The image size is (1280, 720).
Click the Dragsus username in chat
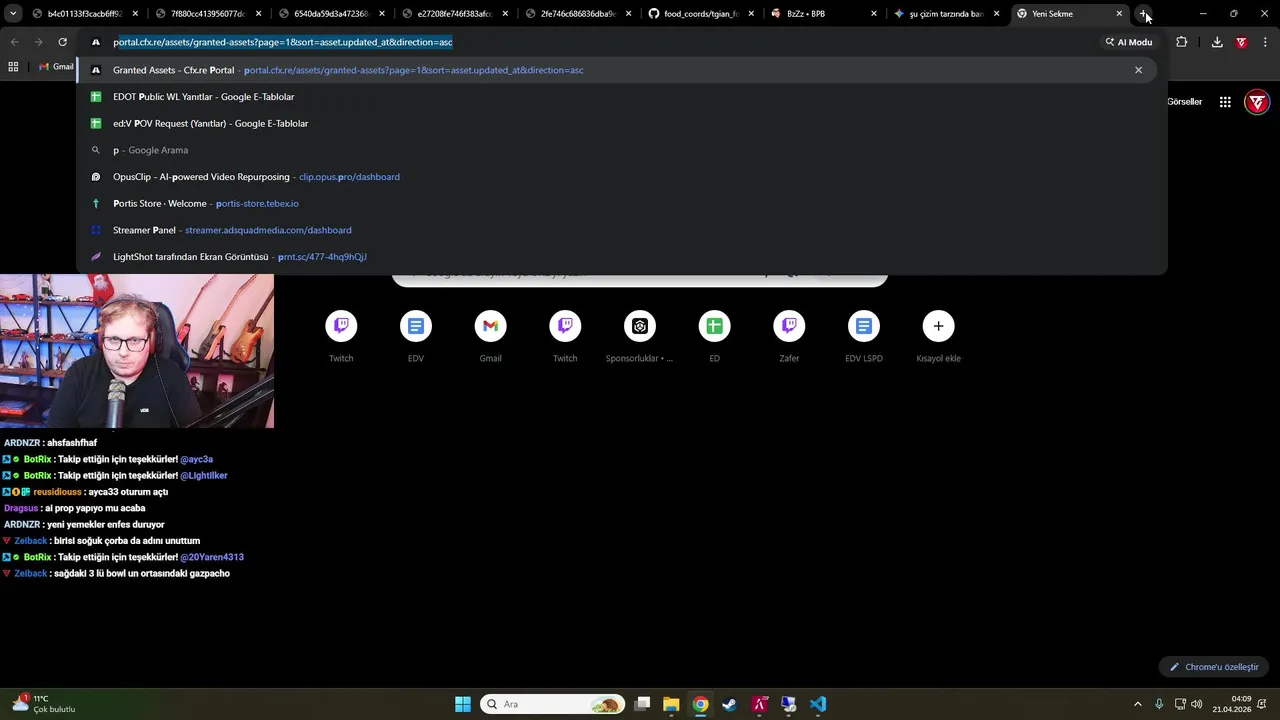[x=21, y=508]
